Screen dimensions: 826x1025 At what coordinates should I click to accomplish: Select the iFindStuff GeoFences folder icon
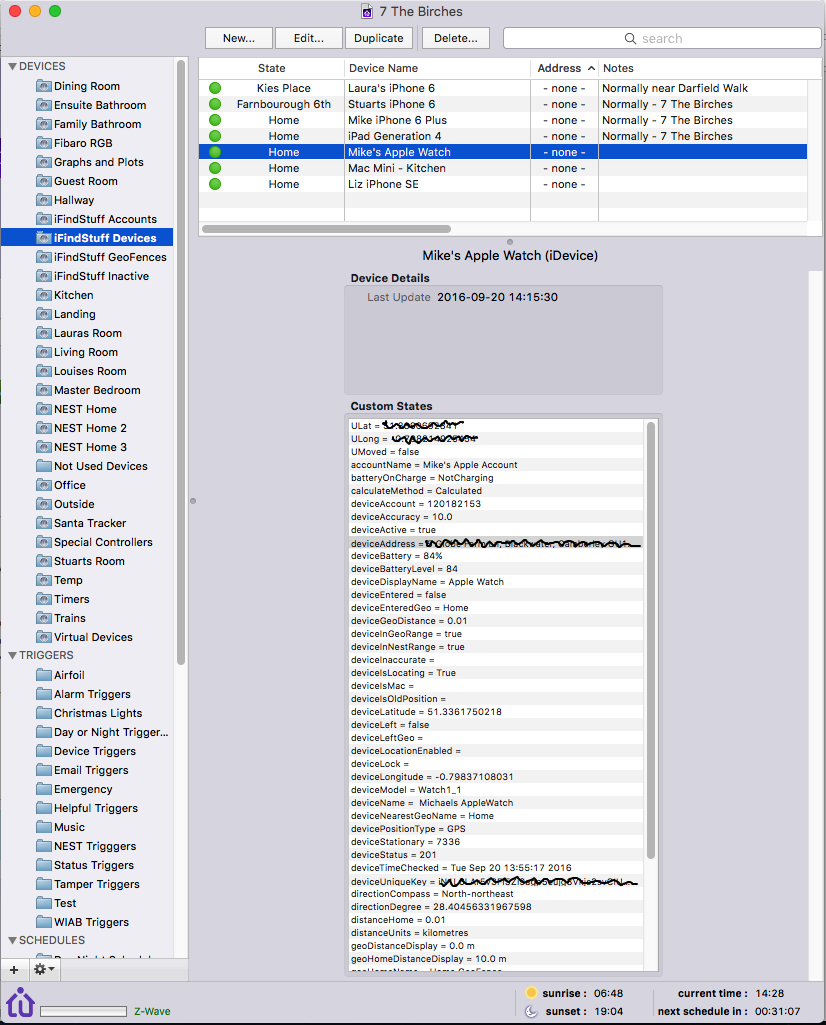44,257
